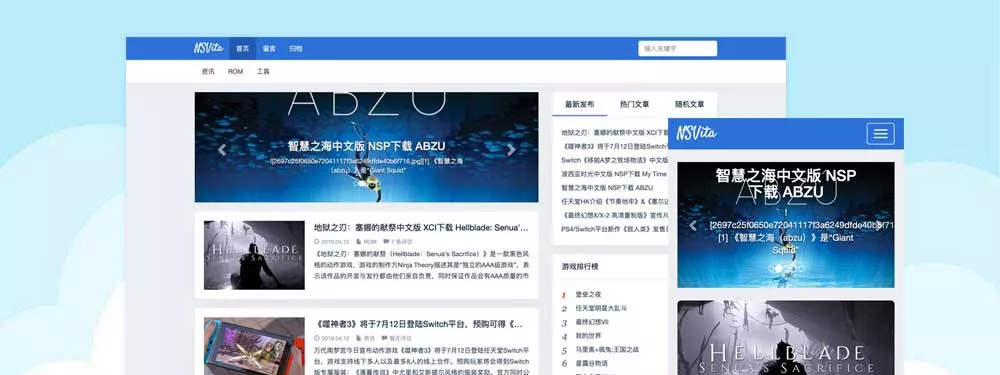Open the Hellblade article title link
Image resolution: width=1000 pixels, height=375 pixels.
pyautogui.click(x=421, y=227)
